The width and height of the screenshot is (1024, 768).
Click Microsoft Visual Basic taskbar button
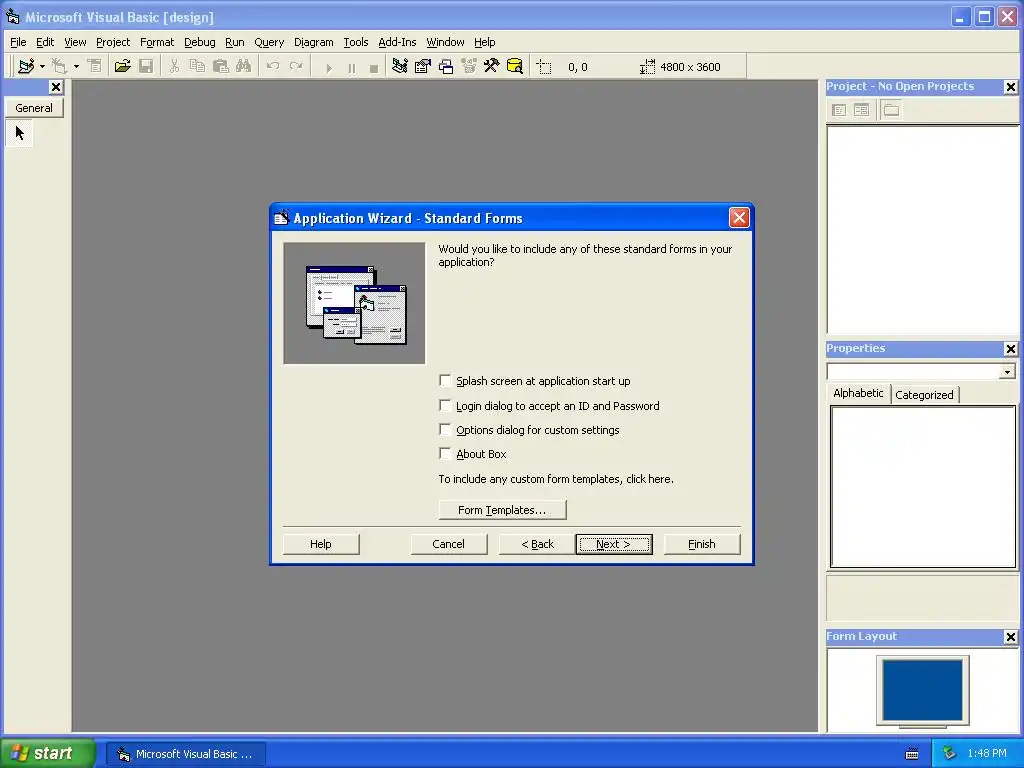(x=185, y=754)
